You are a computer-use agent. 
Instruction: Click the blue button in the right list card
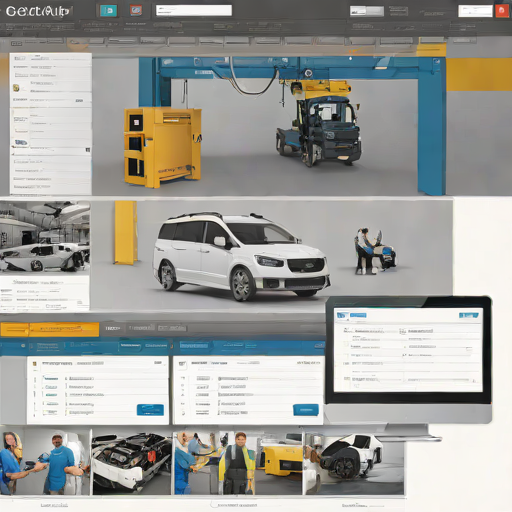(x=306, y=410)
